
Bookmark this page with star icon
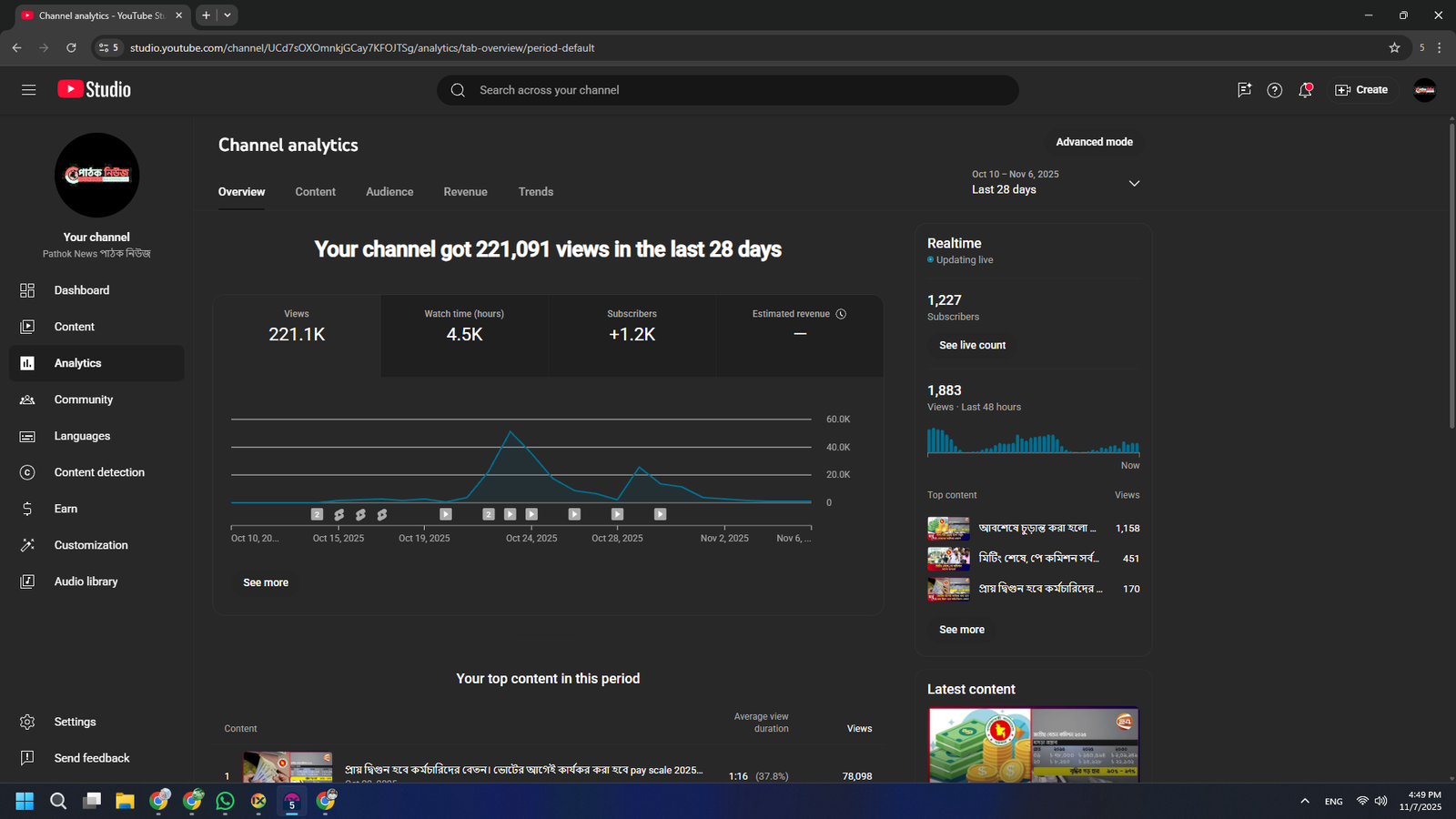click(x=1394, y=47)
